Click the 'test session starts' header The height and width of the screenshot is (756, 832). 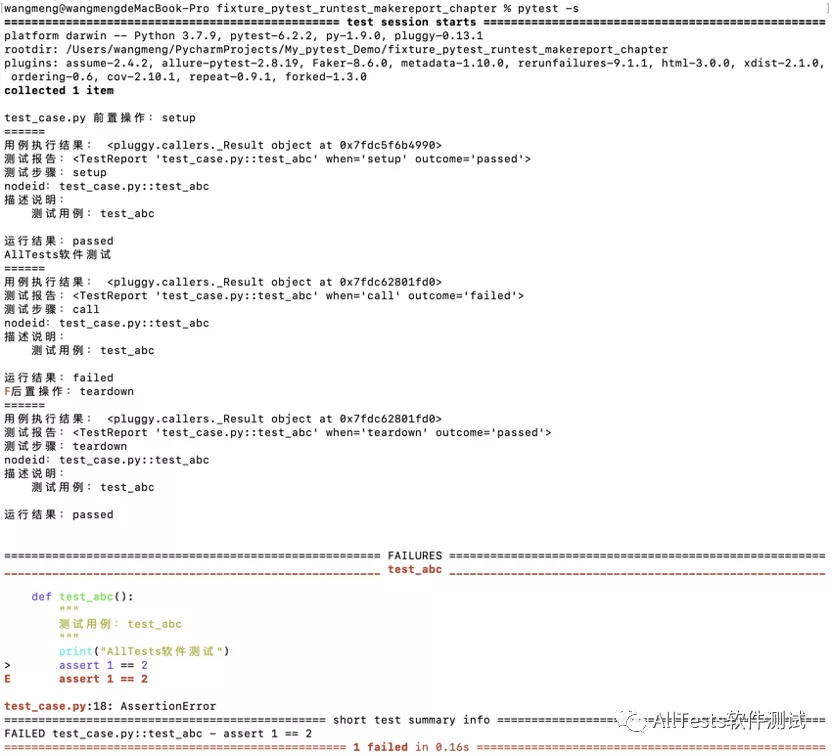click(x=411, y=22)
